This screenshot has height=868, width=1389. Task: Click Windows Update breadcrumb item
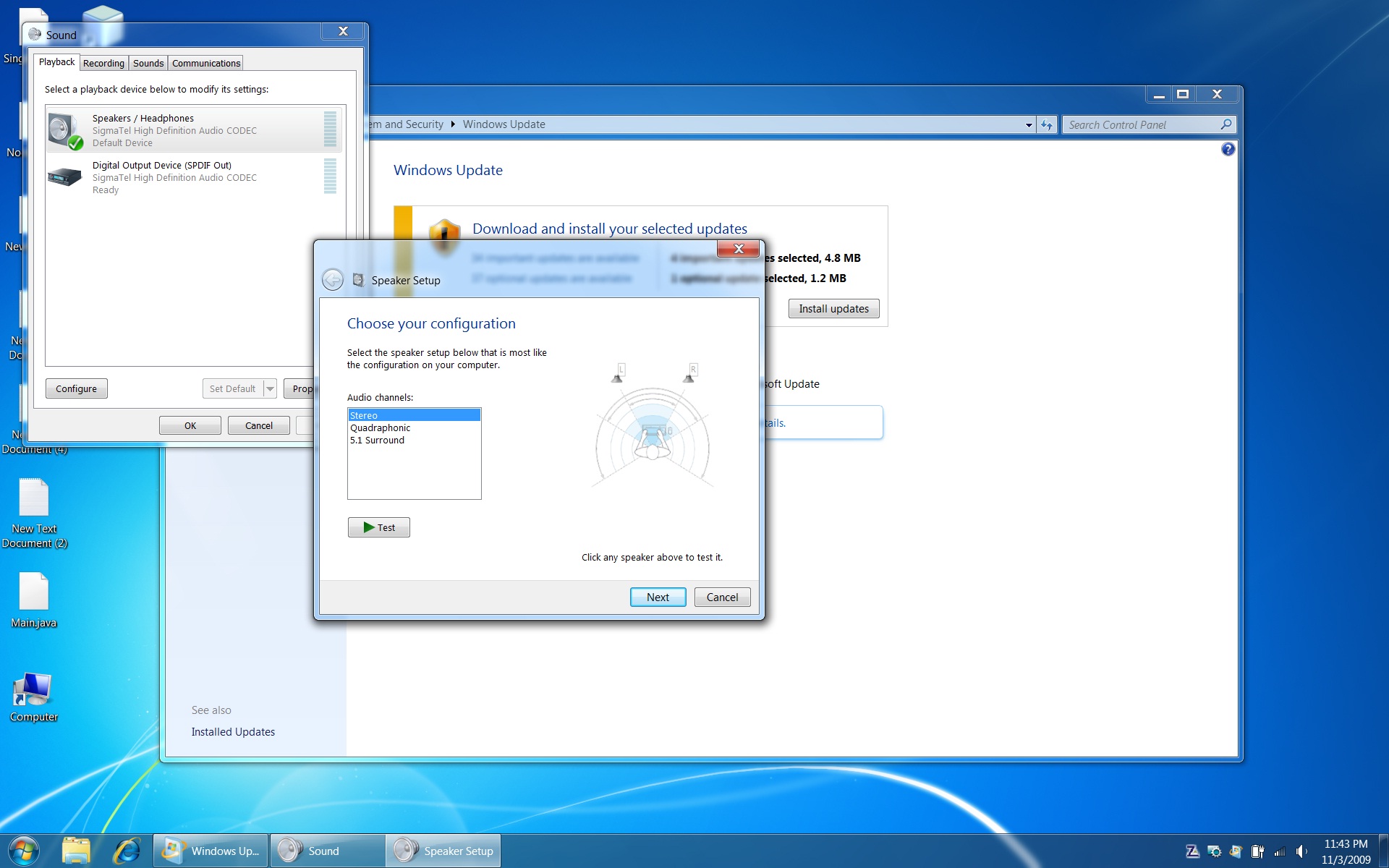click(504, 124)
